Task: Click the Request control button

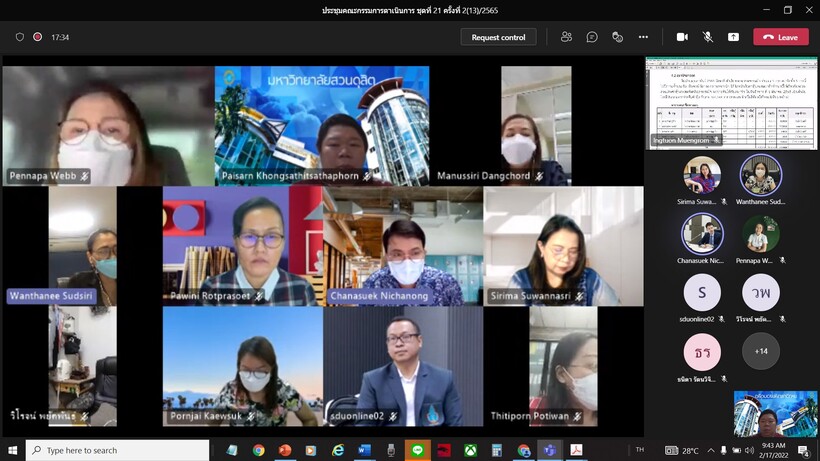Action: (x=498, y=37)
